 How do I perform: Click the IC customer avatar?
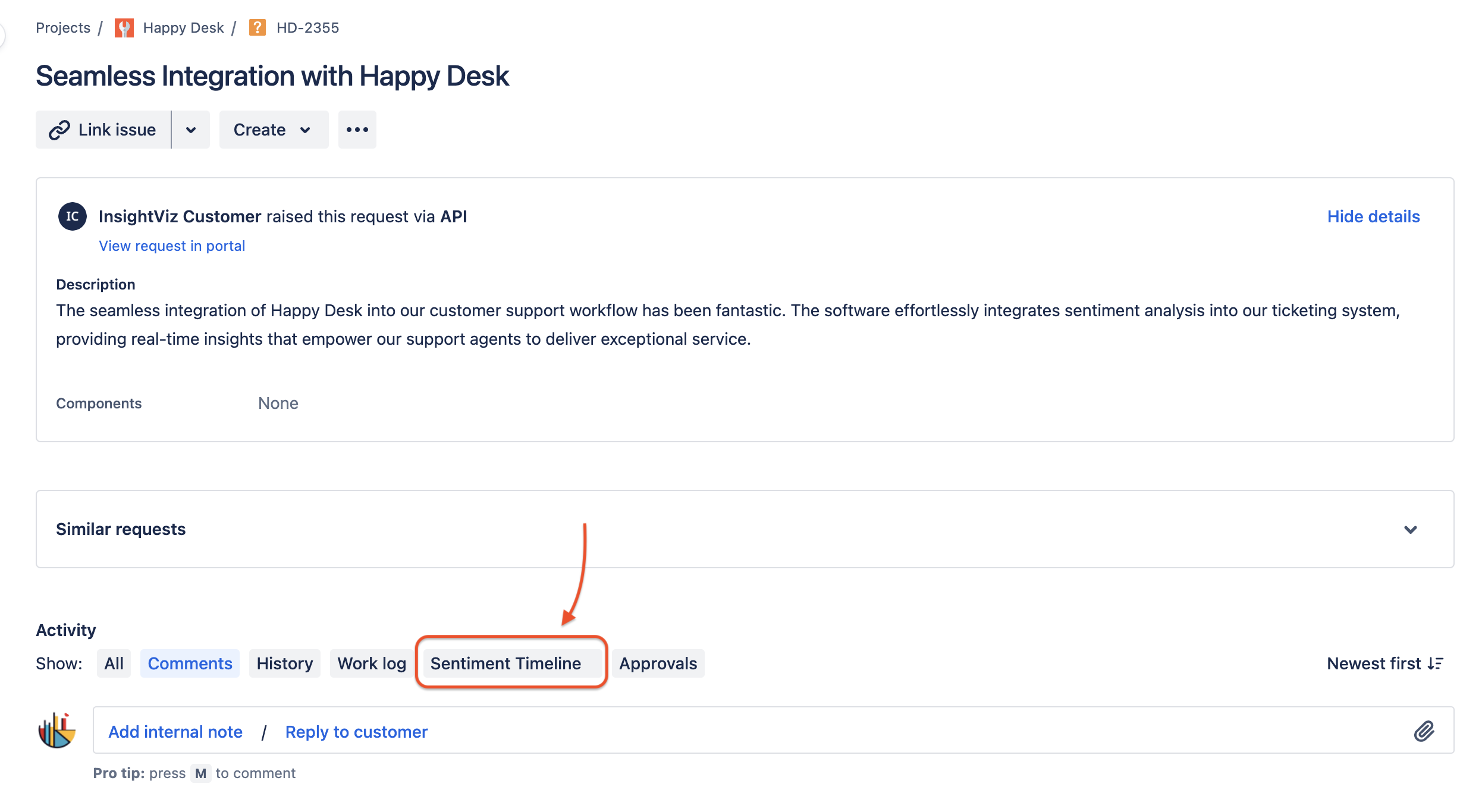click(72, 216)
